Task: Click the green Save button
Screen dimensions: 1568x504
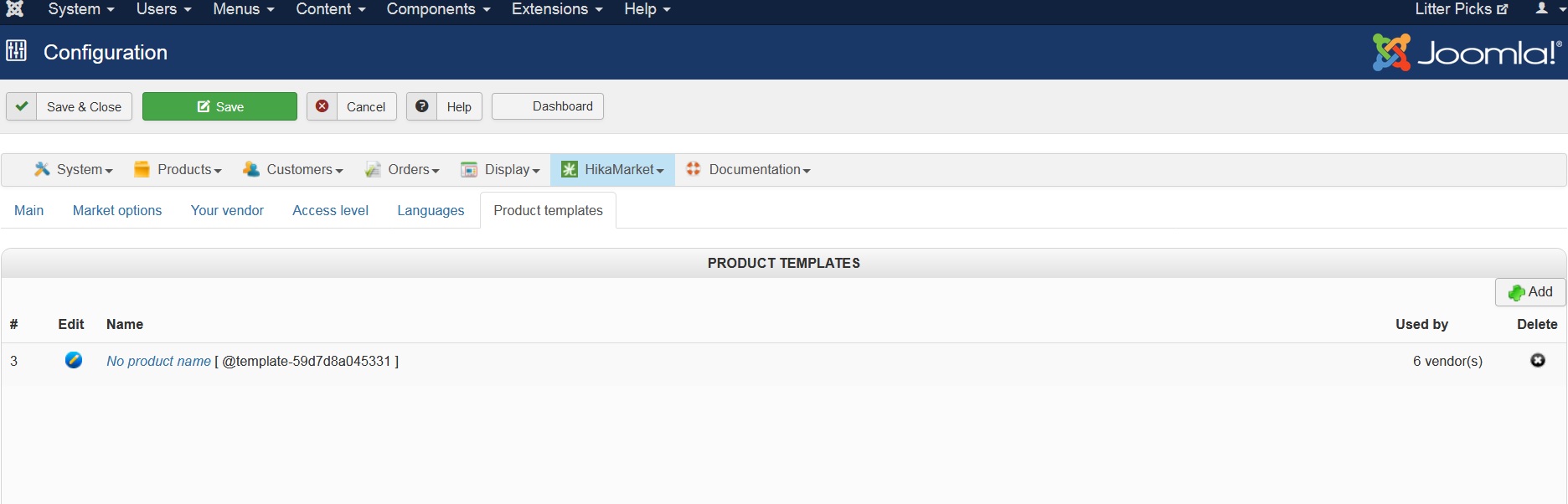Action: pyautogui.click(x=219, y=106)
